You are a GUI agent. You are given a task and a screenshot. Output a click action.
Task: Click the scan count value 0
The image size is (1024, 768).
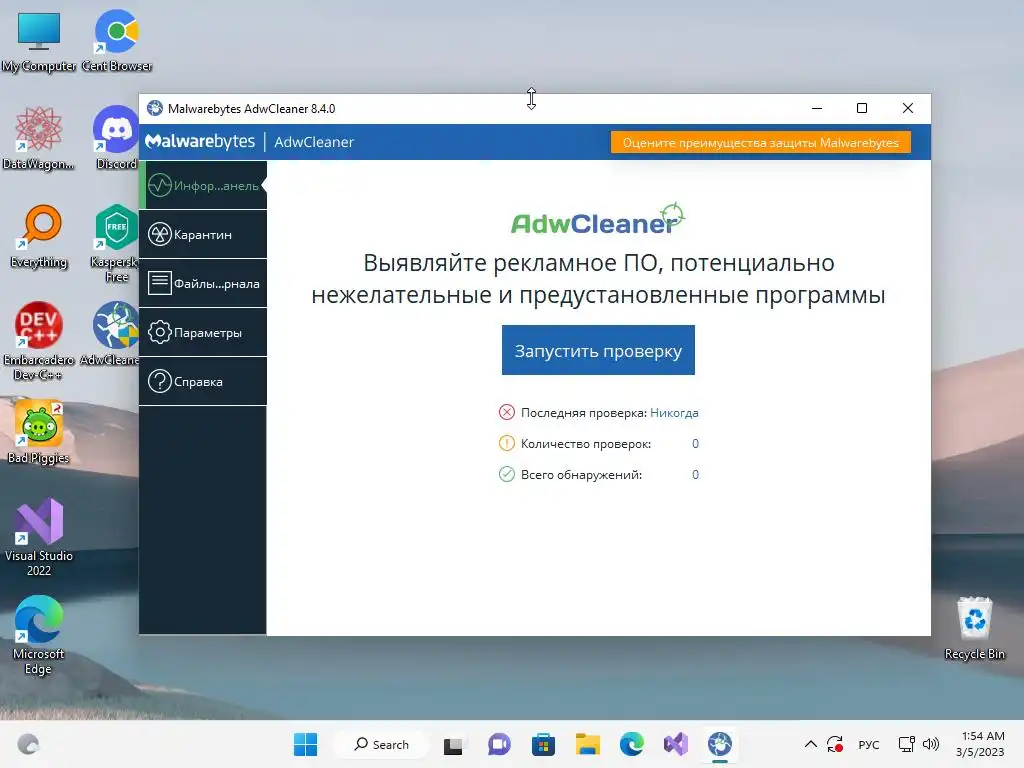pyautogui.click(x=695, y=444)
